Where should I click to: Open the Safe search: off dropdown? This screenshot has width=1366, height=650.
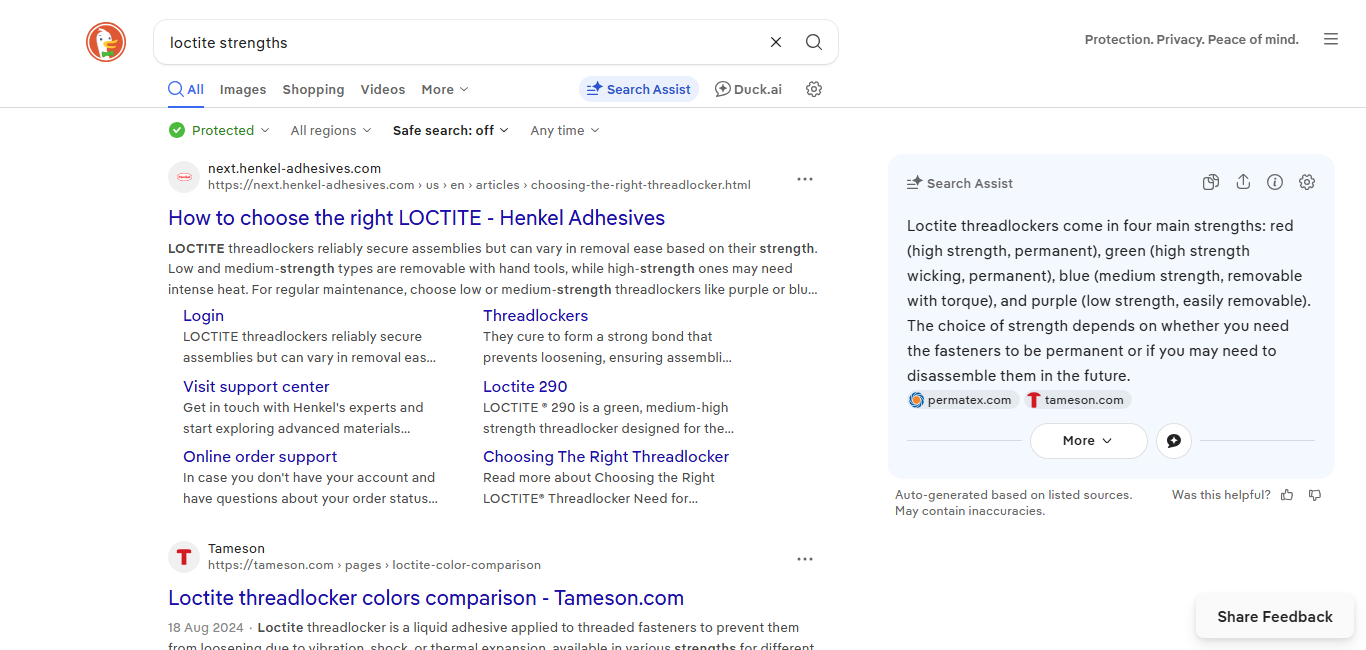[451, 130]
